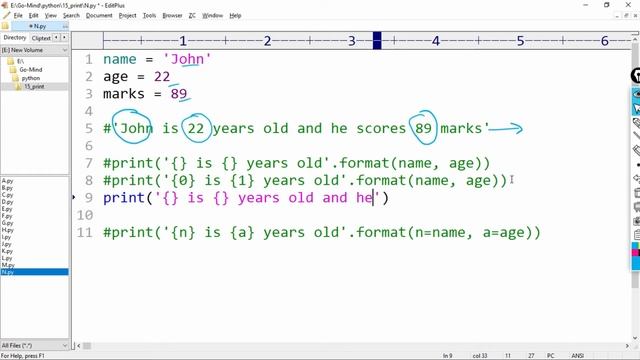This screenshot has height=360, width=640.
Task: Open the Help menu
Action: tap(235, 16)
